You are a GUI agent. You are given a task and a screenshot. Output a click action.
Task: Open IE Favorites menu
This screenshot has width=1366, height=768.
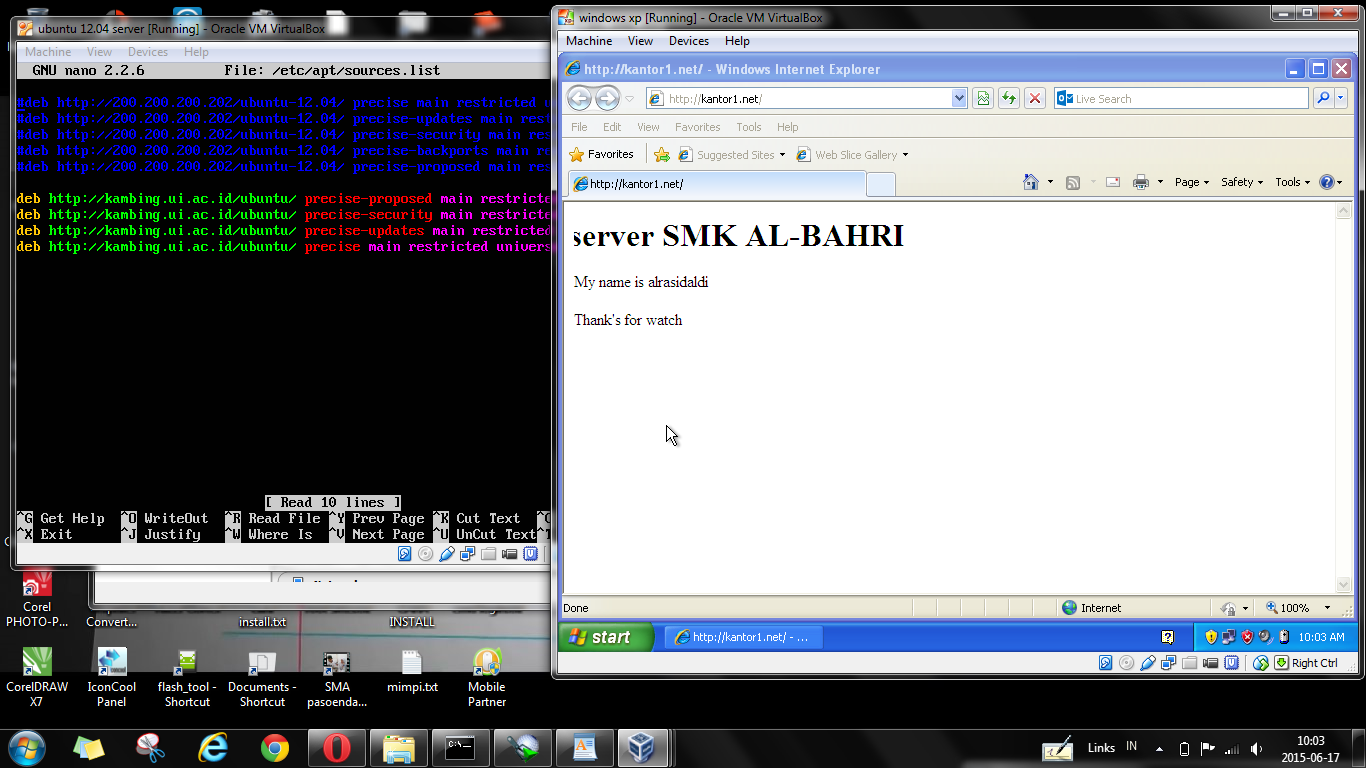click(697, 127)
